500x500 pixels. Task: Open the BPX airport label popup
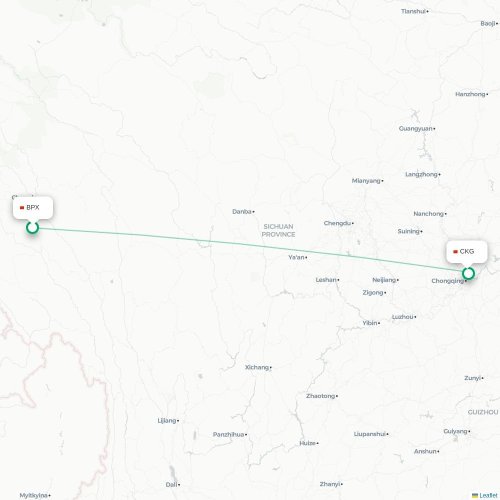click(33, 208)
